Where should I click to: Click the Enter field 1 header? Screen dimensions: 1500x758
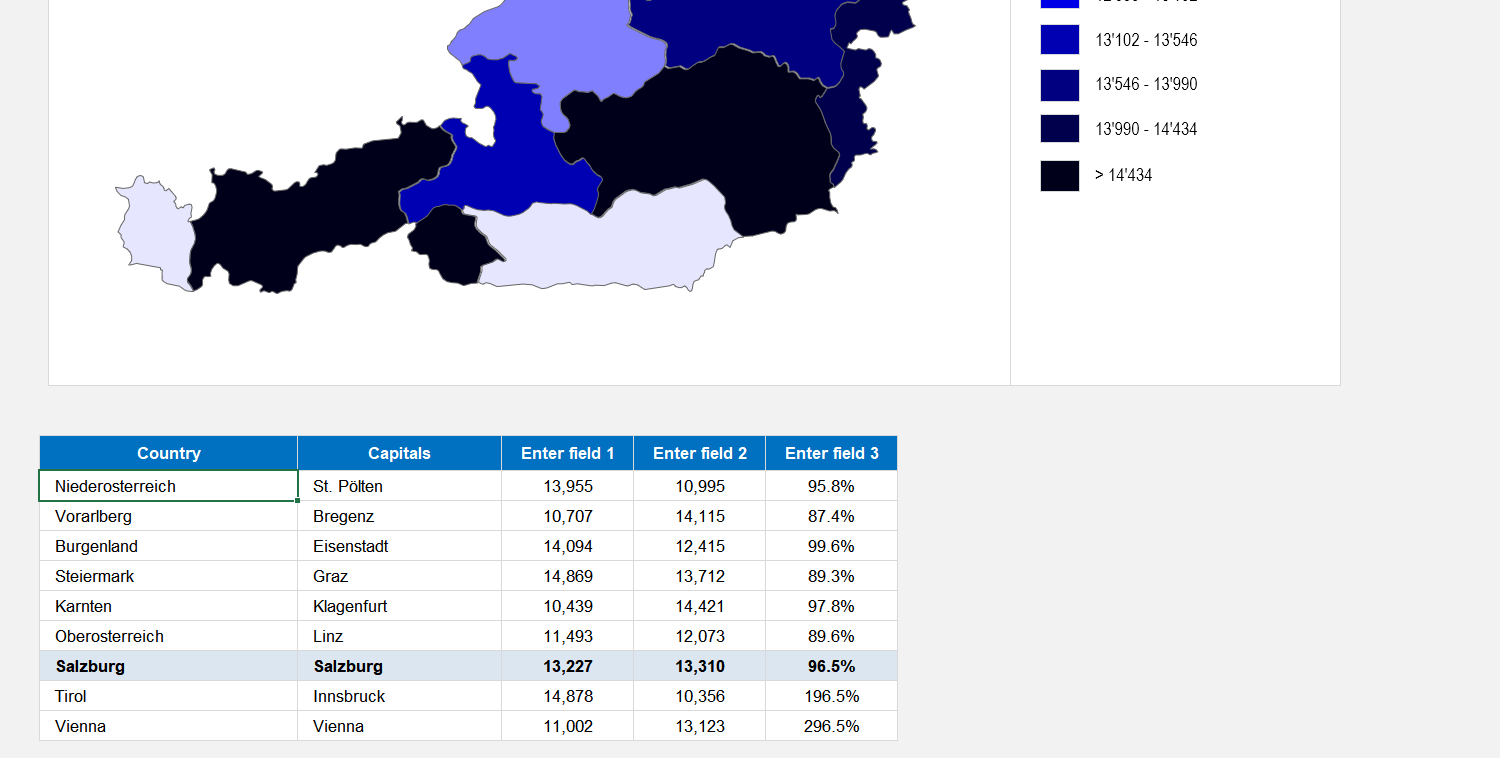[566, 452]
